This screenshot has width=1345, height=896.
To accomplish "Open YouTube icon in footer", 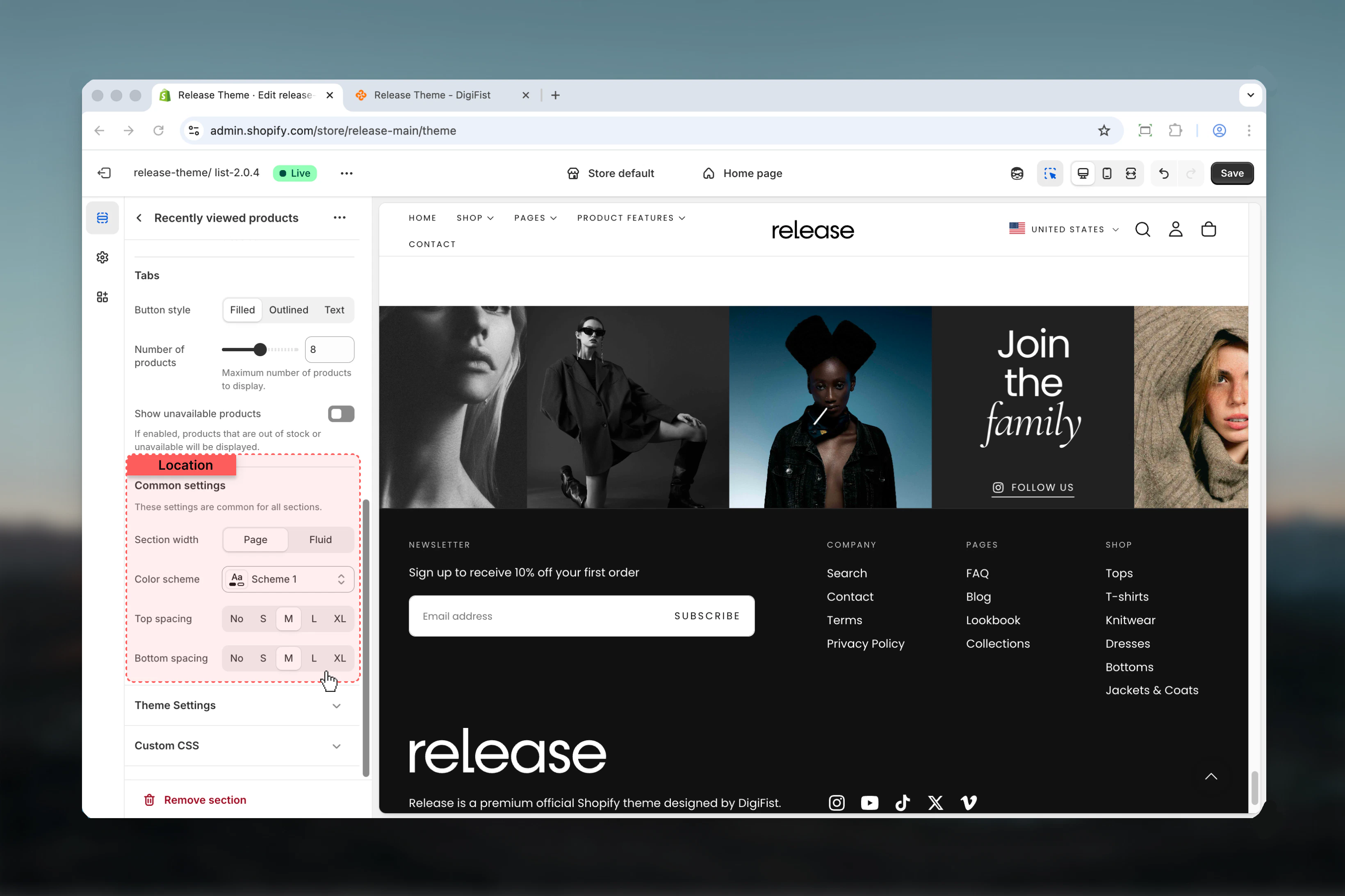I will [869, 803].
